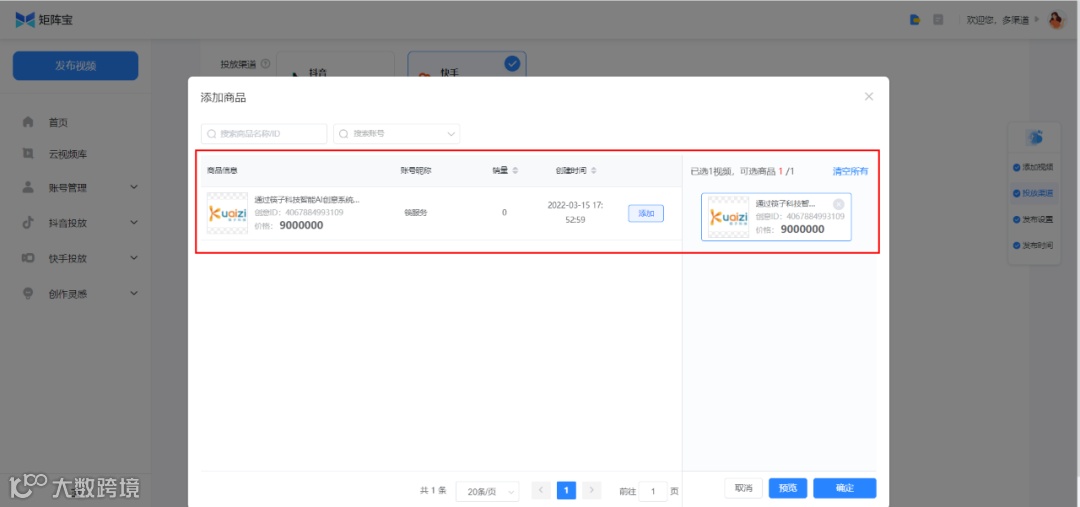Click the person icon beside 账号管理
The width and height of the screenshot is (1080, 507).
coord(28,187)
